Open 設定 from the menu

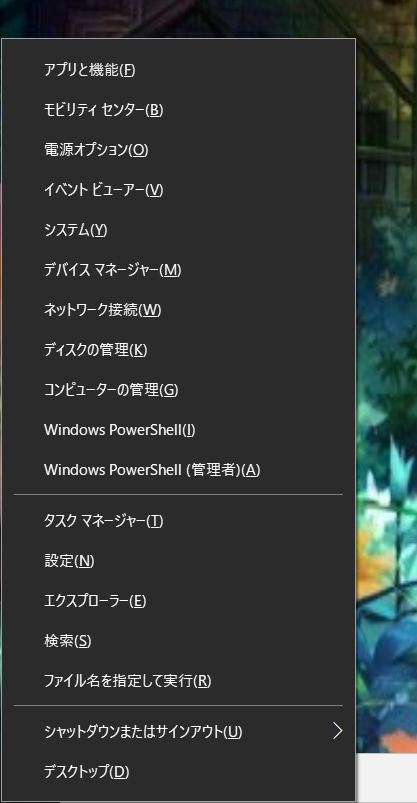tap(178, 561)
